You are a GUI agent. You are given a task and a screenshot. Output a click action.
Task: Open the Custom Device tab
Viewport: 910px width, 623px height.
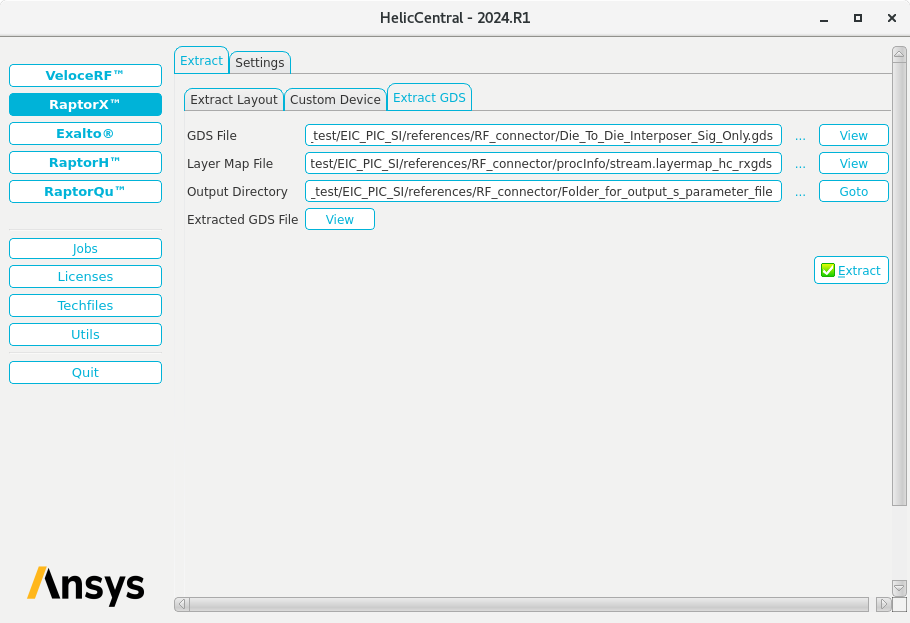click(335, 100)
